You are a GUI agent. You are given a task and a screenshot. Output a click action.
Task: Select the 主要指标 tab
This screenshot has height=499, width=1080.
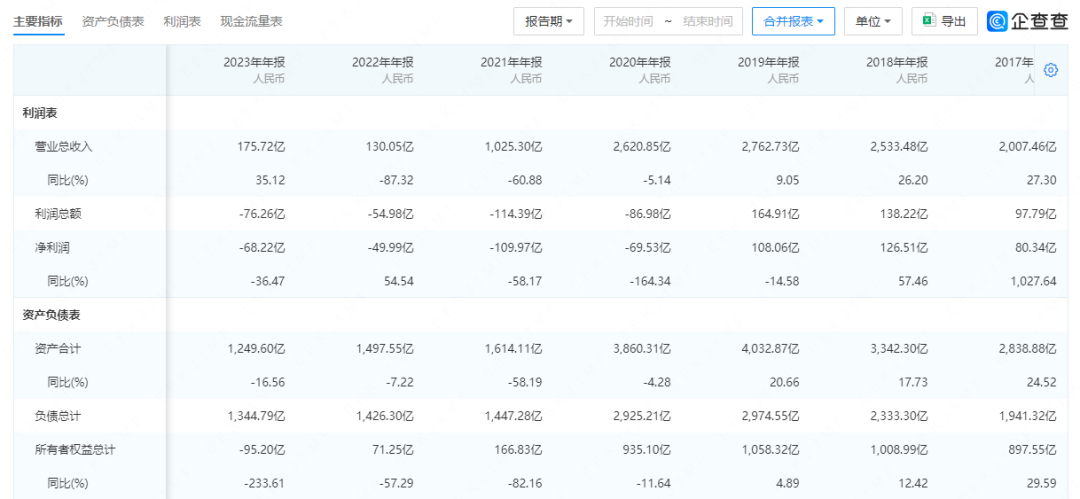point(38,21)
